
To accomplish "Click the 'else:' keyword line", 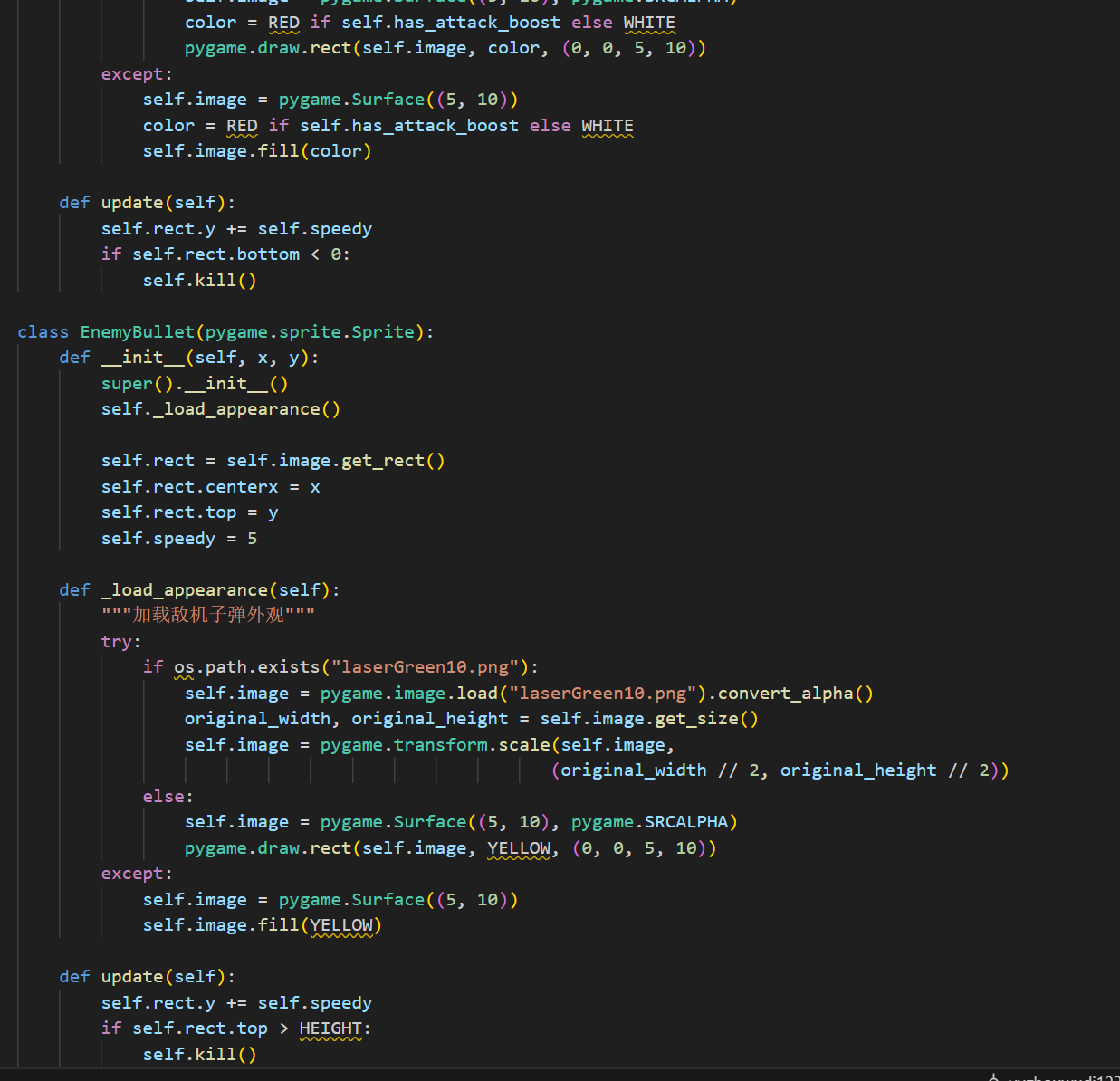I will pos(168,797).
